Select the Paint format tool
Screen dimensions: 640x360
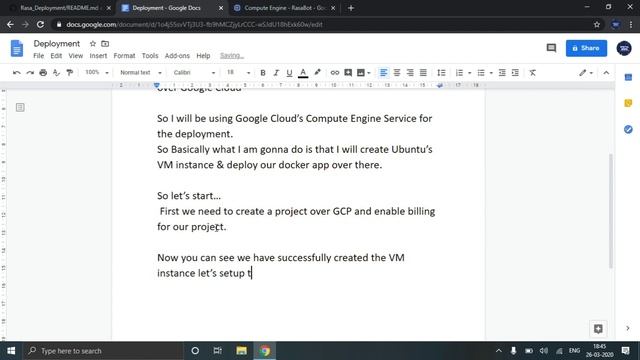(x=70, y=73)
